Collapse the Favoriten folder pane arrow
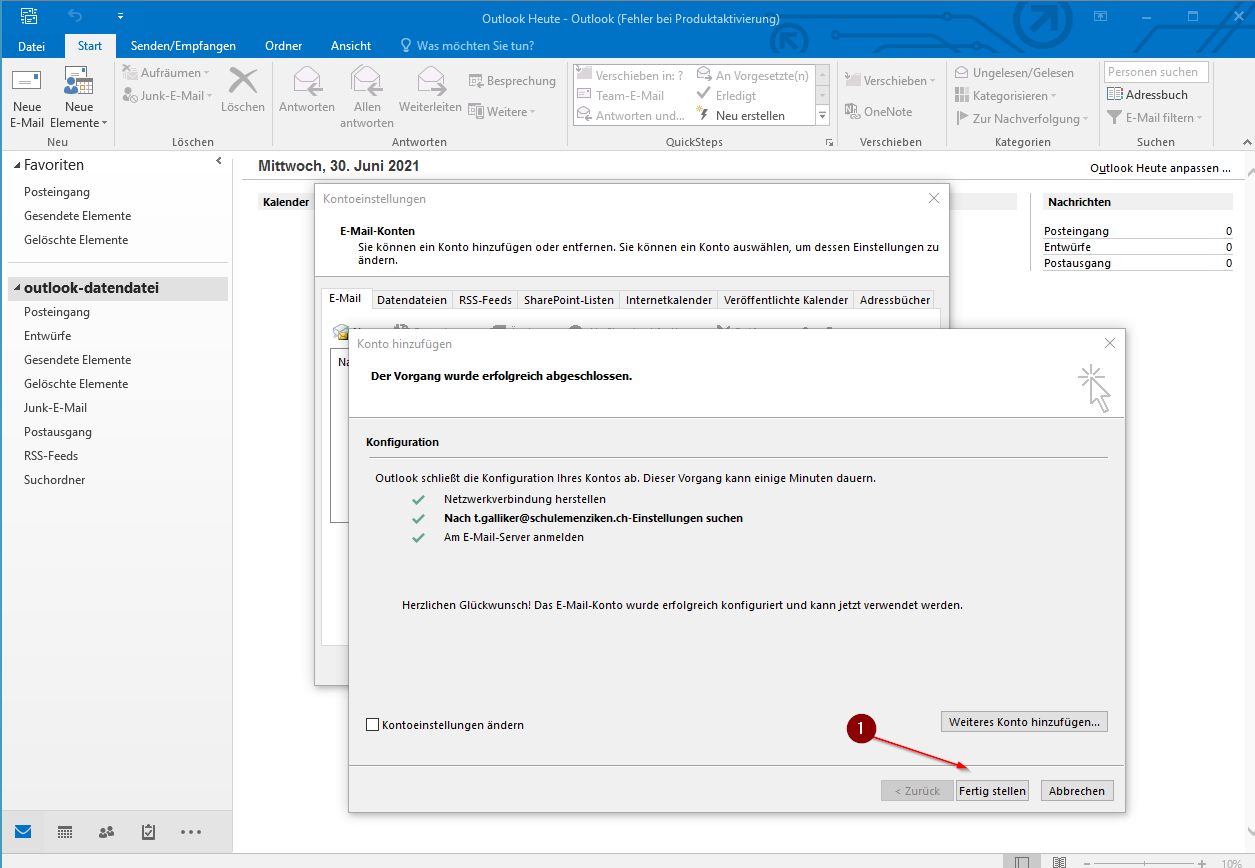 pos(219,162)
